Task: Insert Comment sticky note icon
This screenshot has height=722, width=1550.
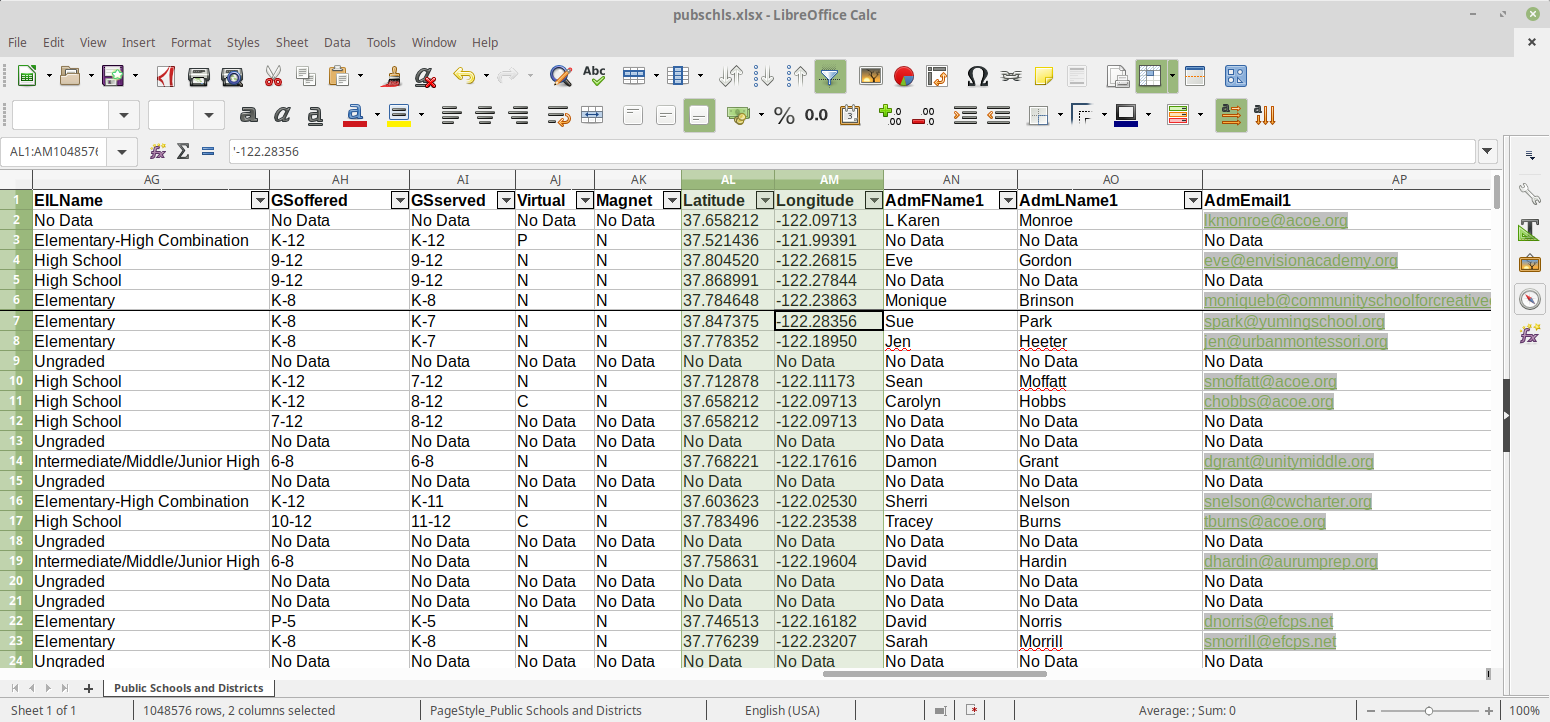Action: (x=1044, y=76)
